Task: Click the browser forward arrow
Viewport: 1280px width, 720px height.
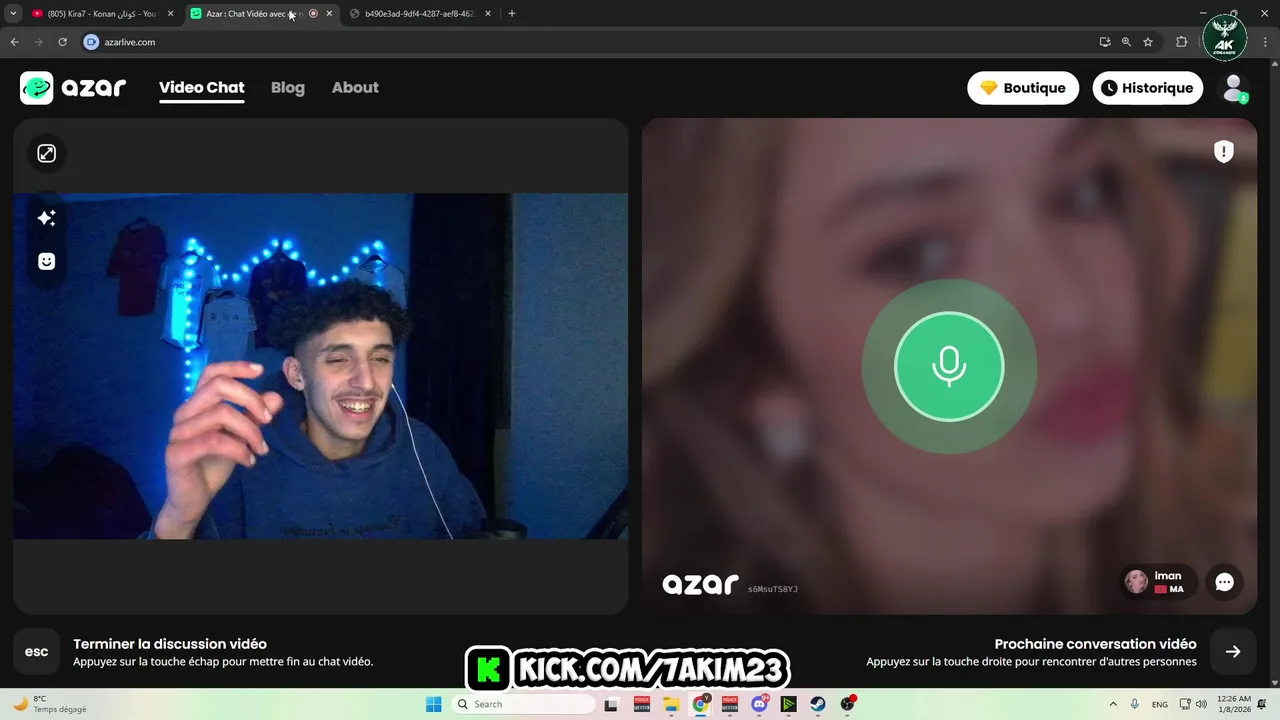Action: (x=38, y=42)
